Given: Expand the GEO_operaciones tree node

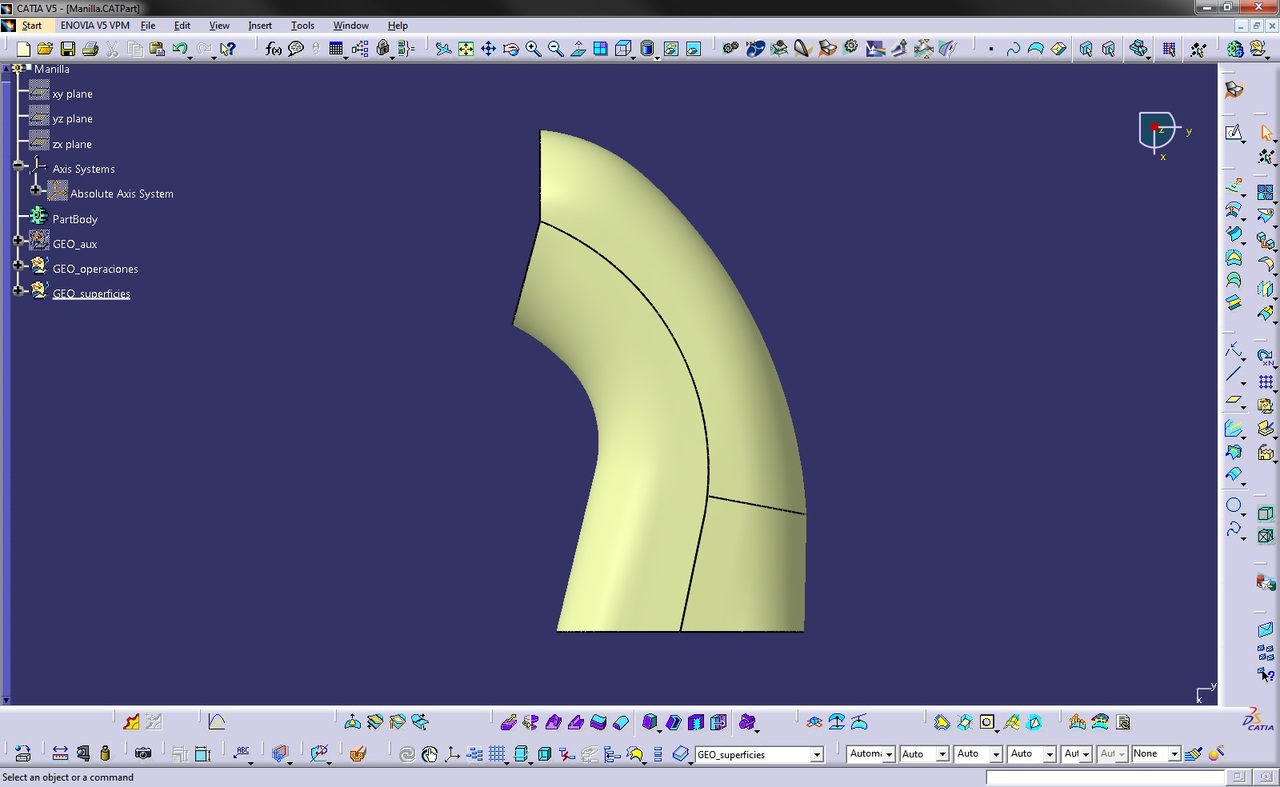Looking at the screenshot, I should [18, 265].
